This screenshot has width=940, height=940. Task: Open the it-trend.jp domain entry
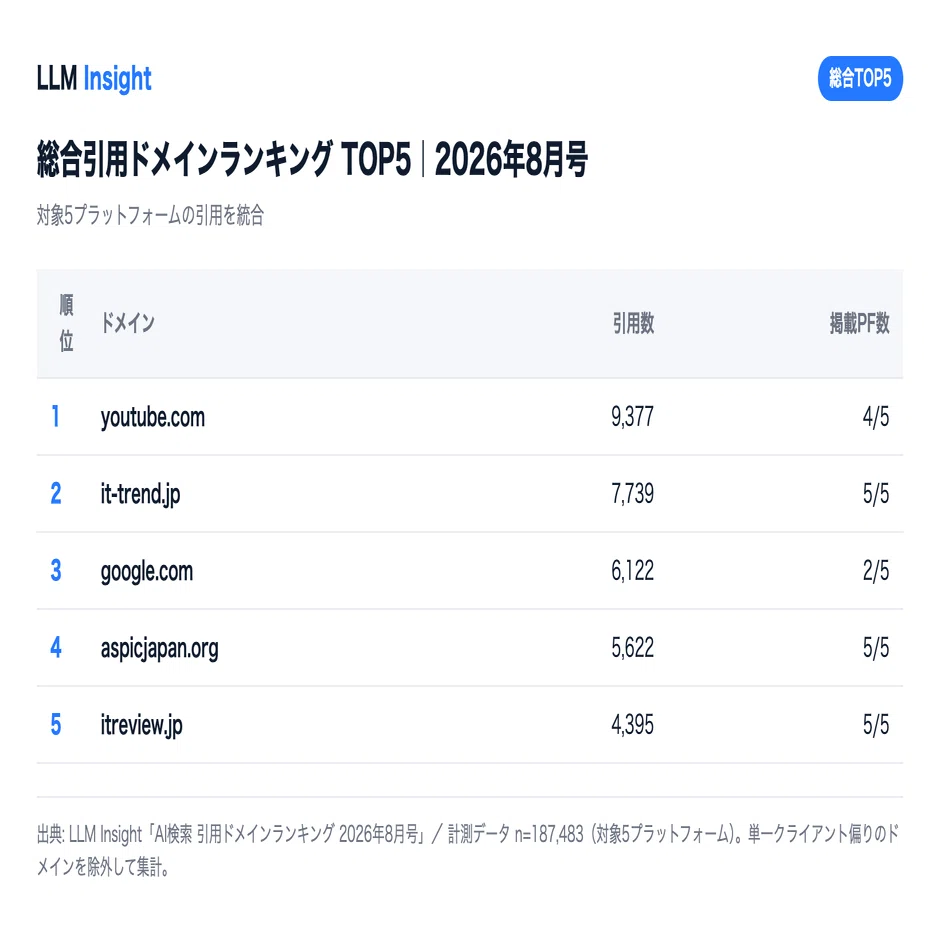(140, 495)
